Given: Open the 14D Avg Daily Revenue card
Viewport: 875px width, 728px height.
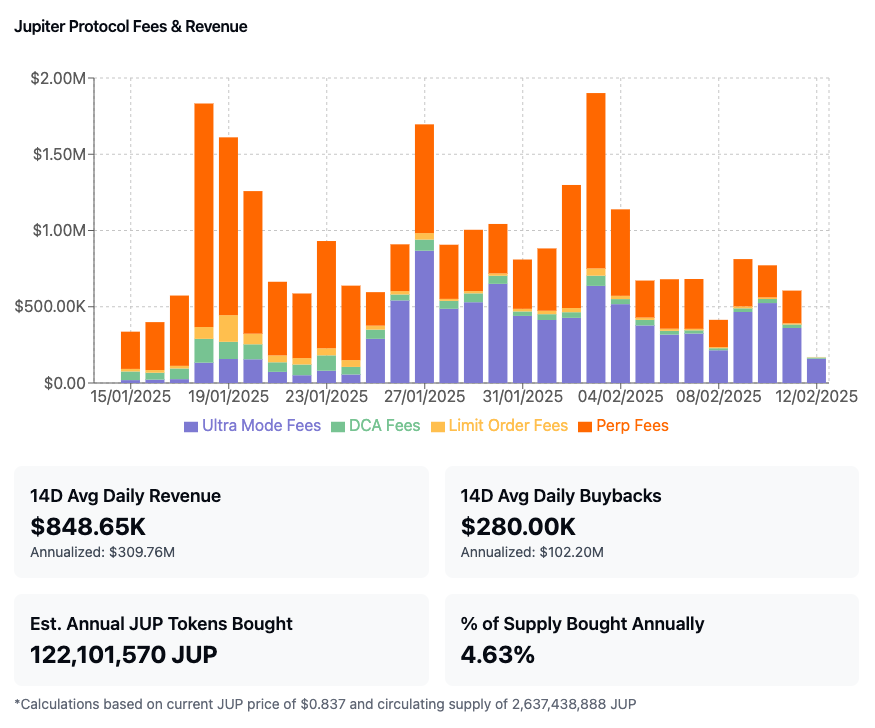Looking at the screenshot, I should tap(221, 522).
